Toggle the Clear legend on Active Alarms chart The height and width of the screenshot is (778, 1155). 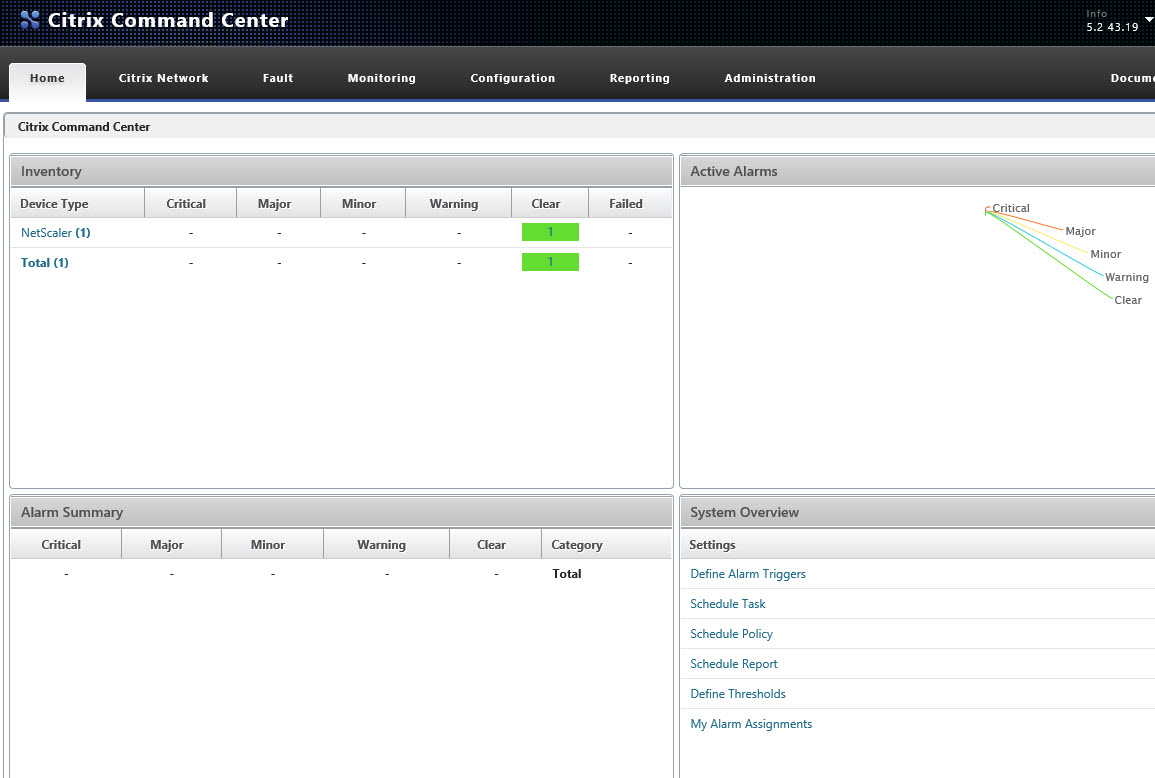click(1128, 299)
